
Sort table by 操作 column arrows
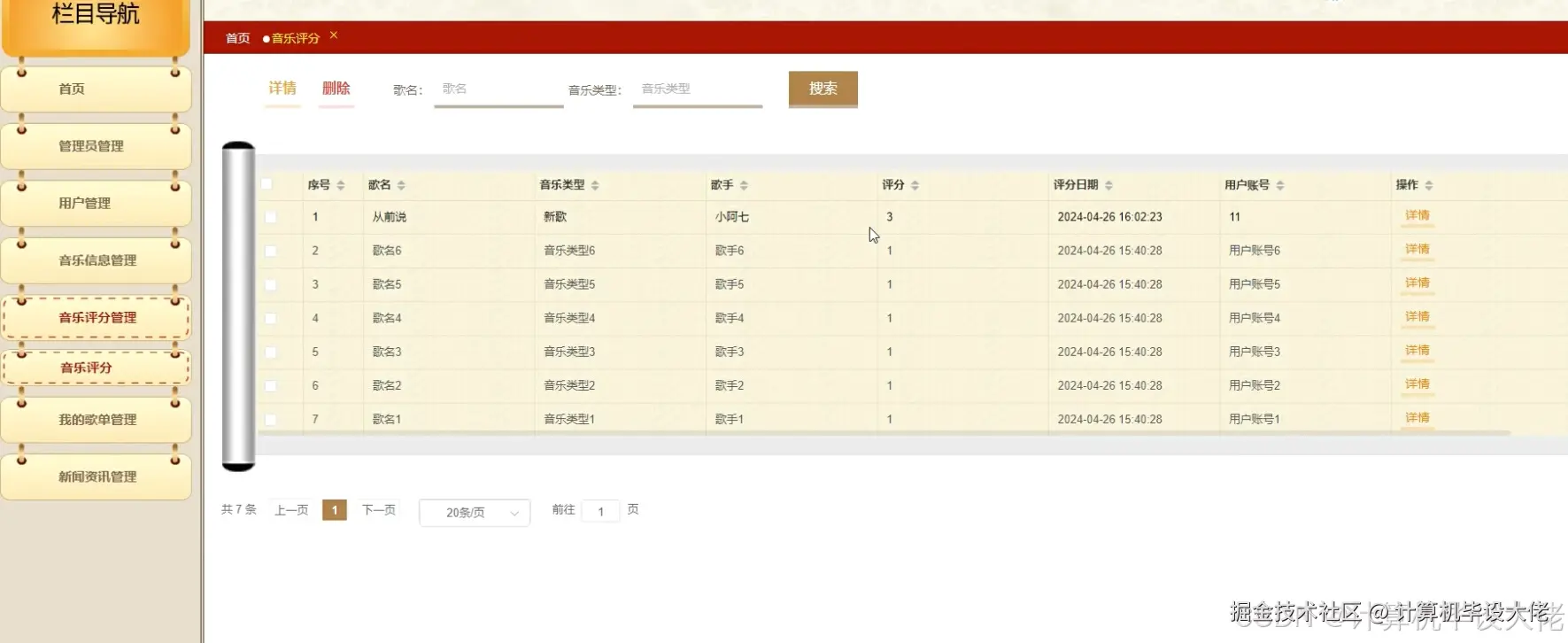point(1429,185)
